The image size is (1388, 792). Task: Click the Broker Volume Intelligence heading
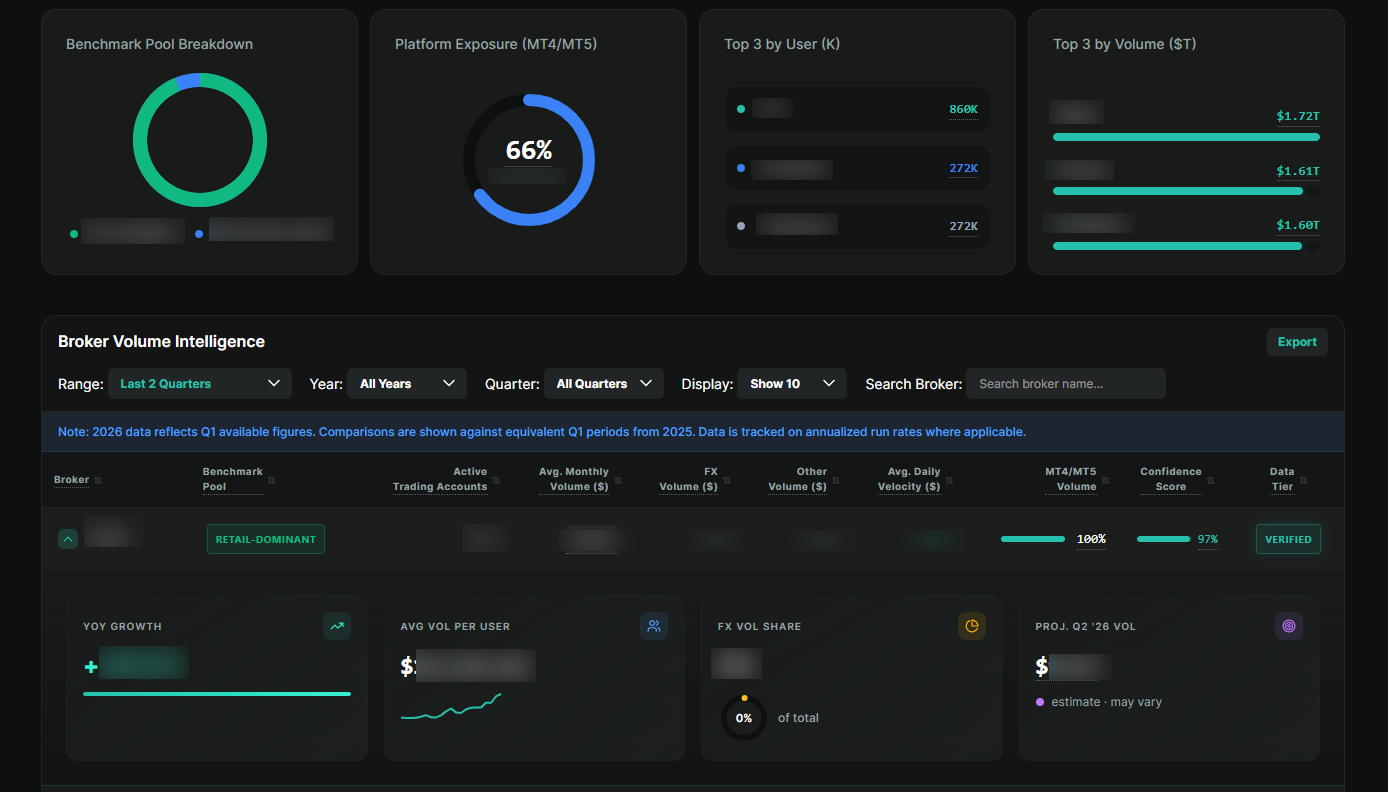click(161, 341)
